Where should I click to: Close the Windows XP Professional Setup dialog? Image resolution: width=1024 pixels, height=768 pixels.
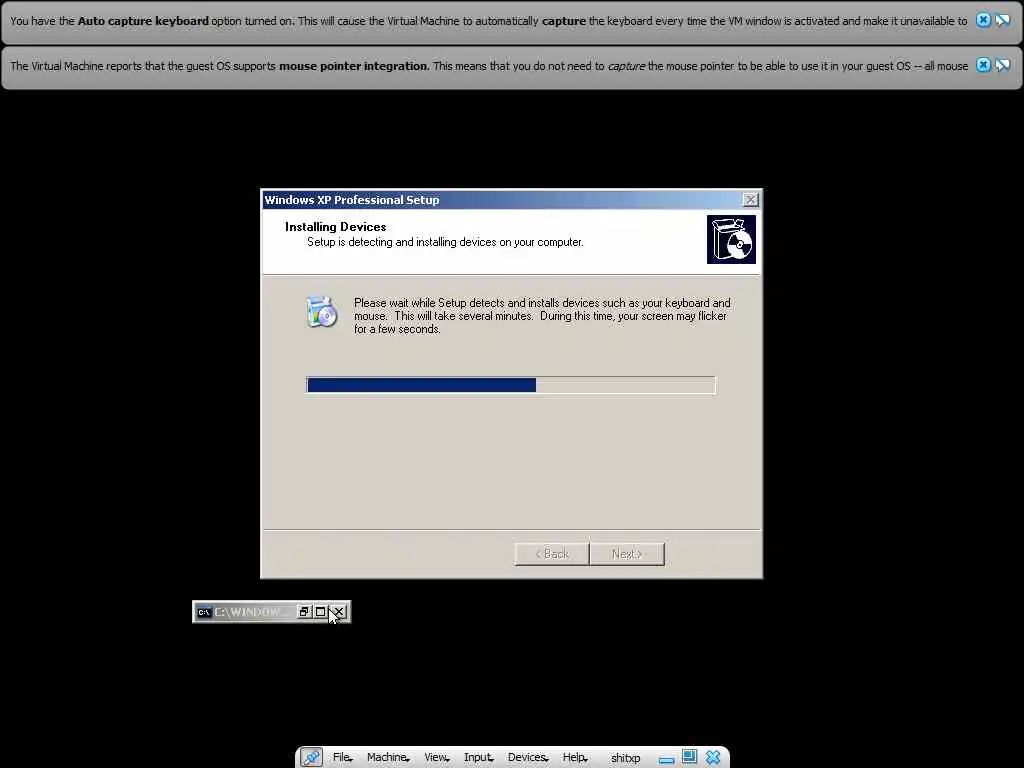tap(751, 200)
